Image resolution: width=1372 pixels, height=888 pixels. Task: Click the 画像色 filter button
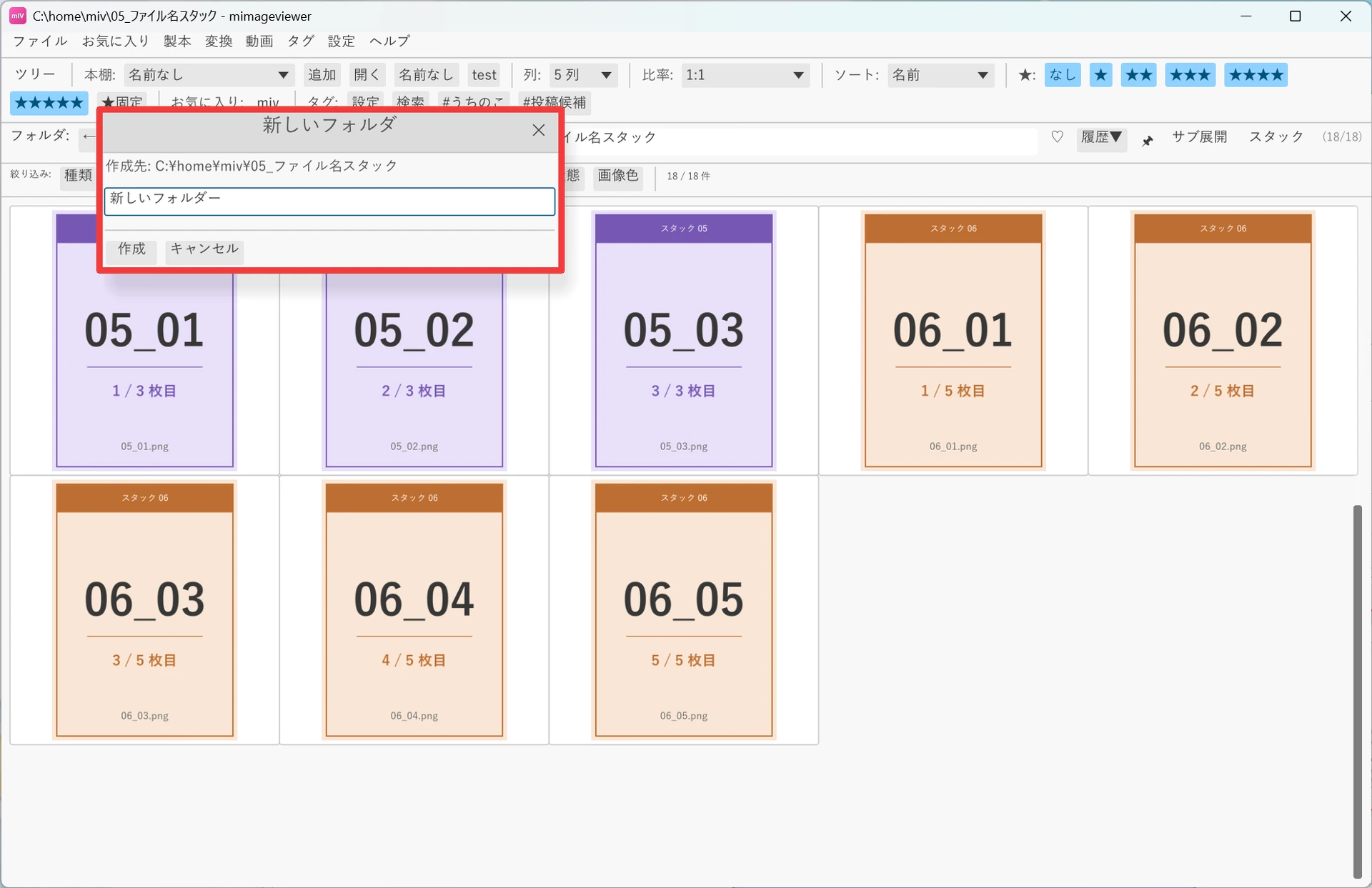coord(618,176)
